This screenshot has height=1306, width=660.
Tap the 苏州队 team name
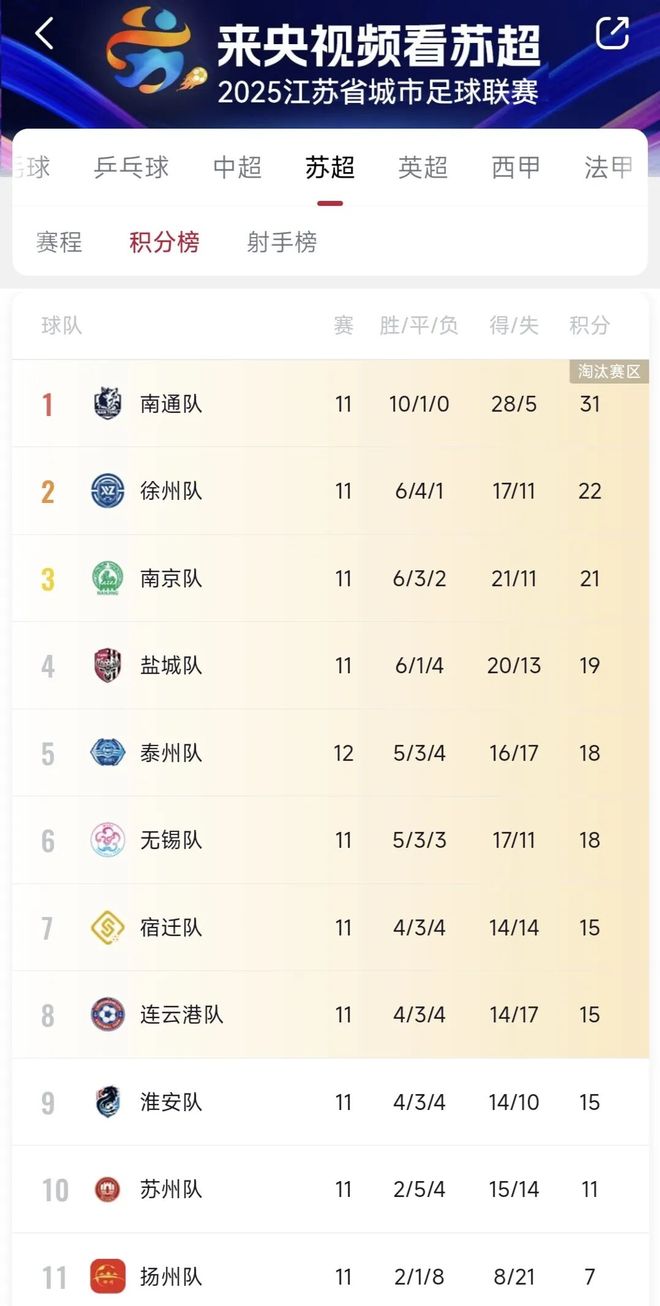(171, 1189)
